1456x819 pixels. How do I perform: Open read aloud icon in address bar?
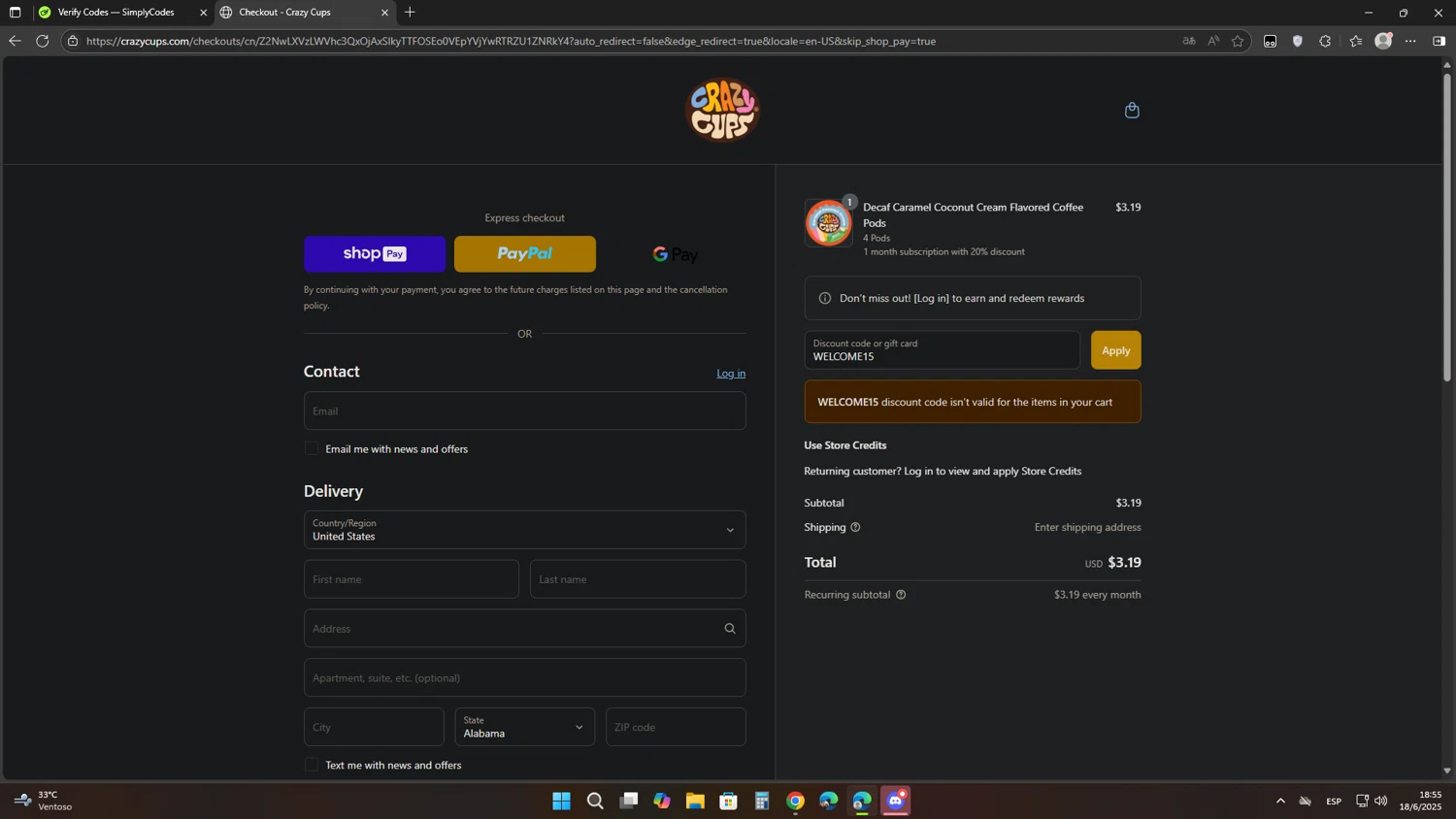pos(1213,41)
